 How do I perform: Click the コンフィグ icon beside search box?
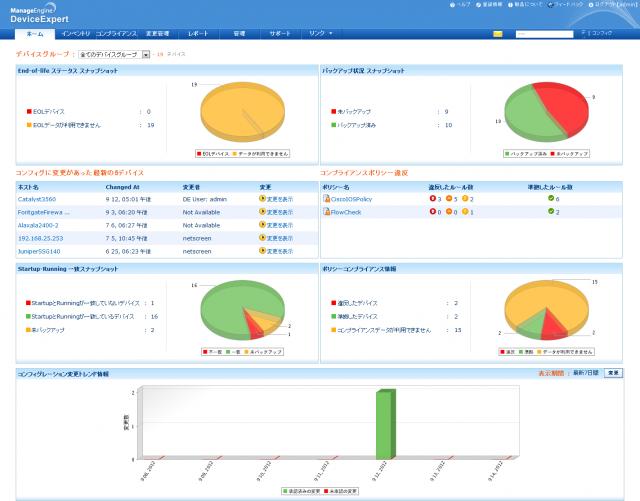[584, 33]
